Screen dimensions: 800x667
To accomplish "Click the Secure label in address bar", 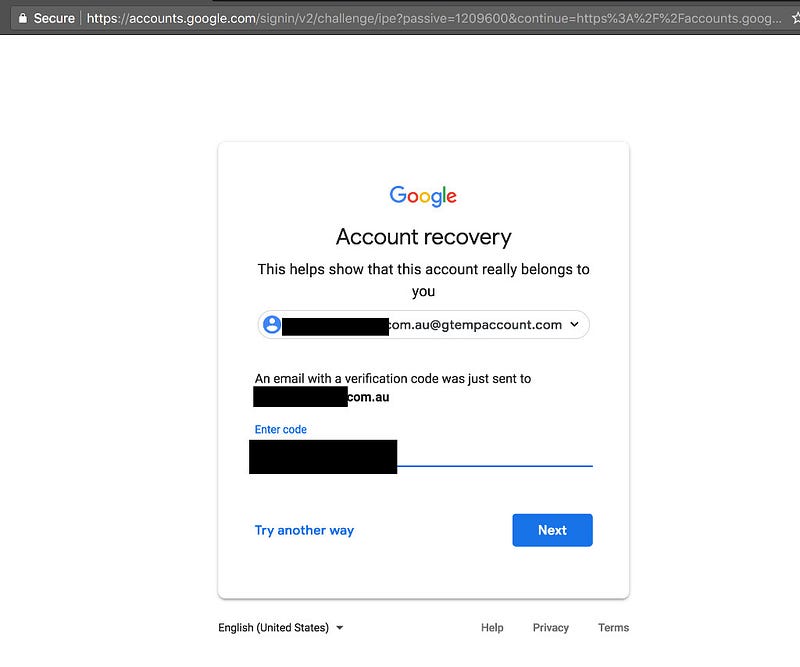I will pos(54,18).
